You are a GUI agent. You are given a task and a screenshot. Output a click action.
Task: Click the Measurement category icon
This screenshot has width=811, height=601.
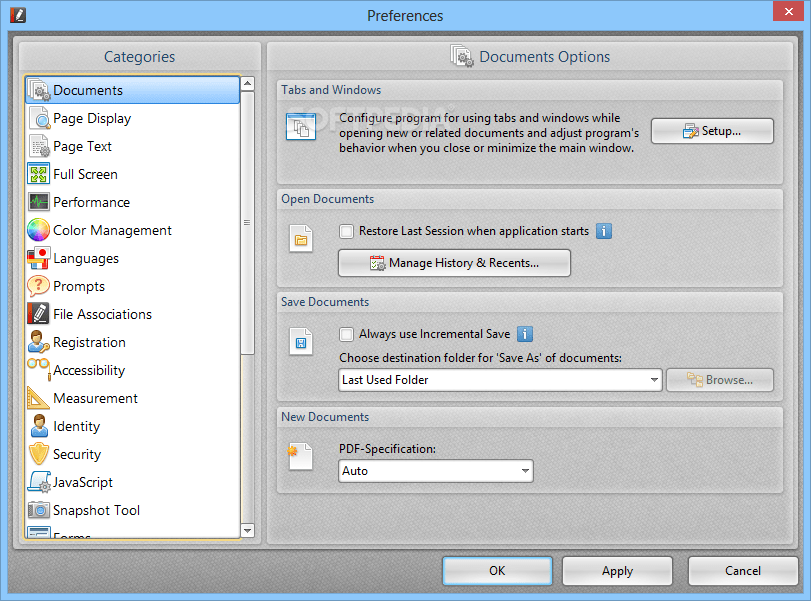(38, 398)
